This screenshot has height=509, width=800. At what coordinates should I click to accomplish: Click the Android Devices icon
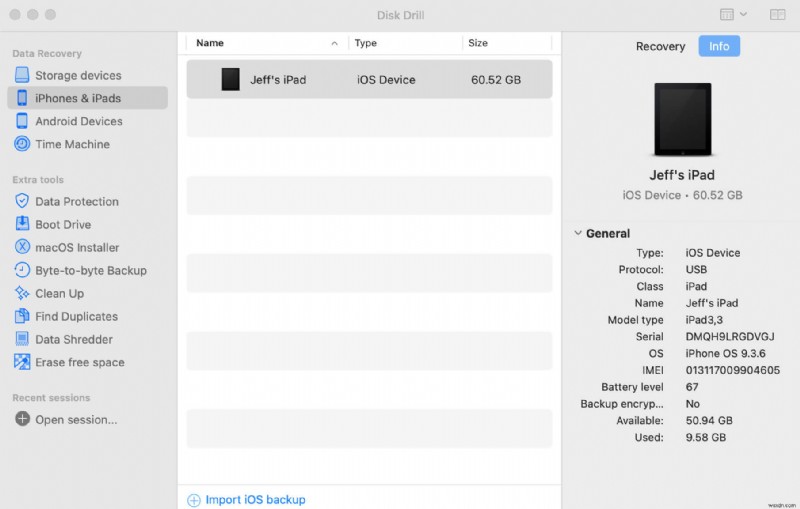coord(22,121)
